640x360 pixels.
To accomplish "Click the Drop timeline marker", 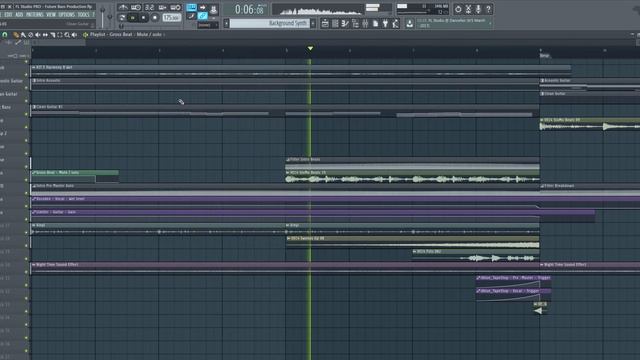I will click(545, 56).
